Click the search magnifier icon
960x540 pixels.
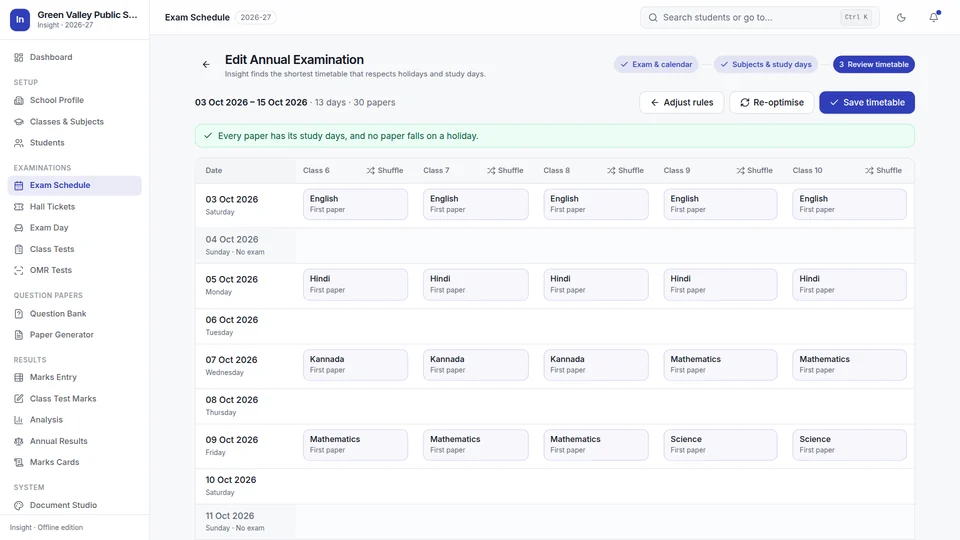tap(653, 18)
